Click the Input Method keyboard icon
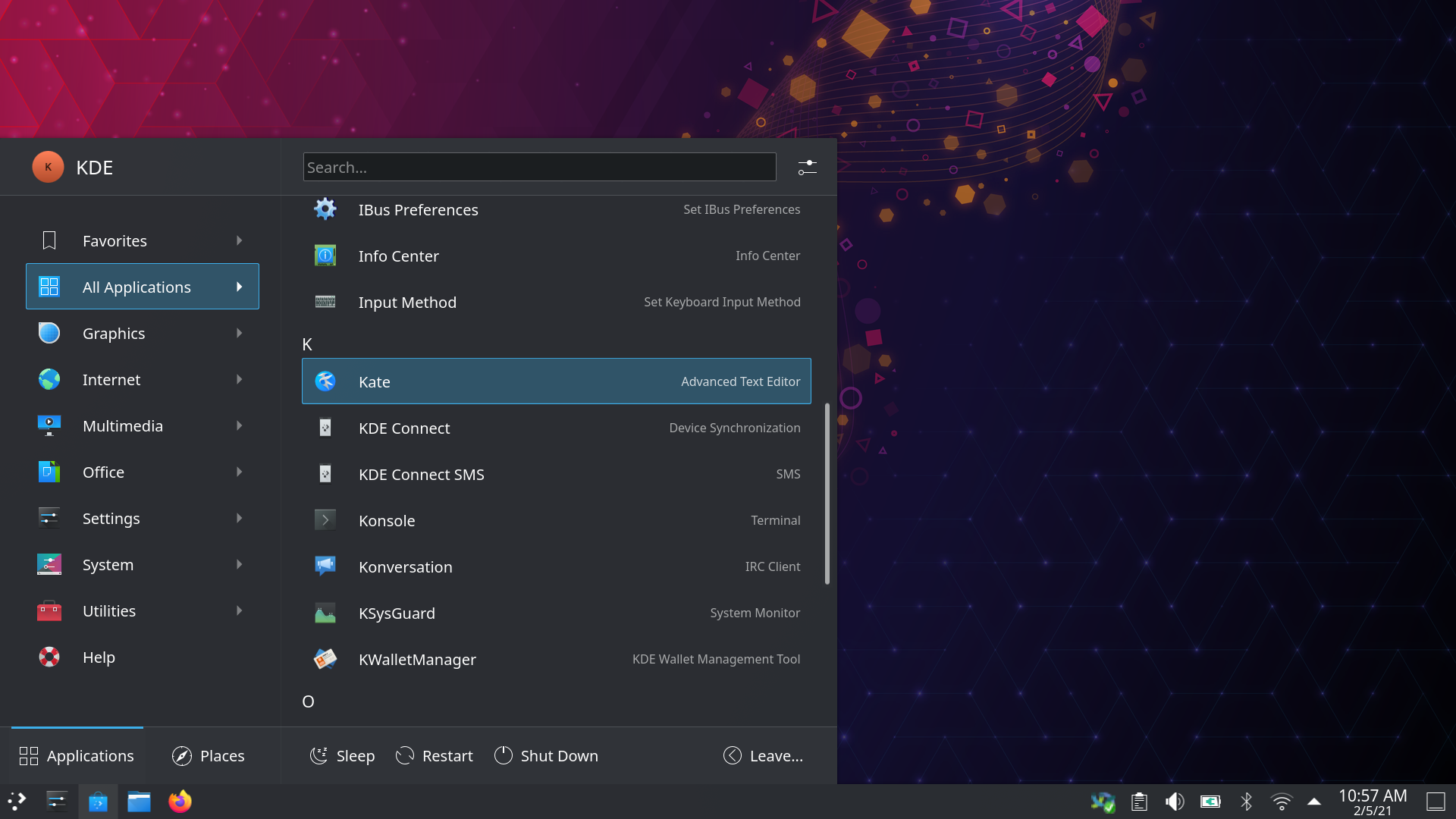Image resolution: width=1456 pixels, height=819 pixels. (x=325, y=302)
